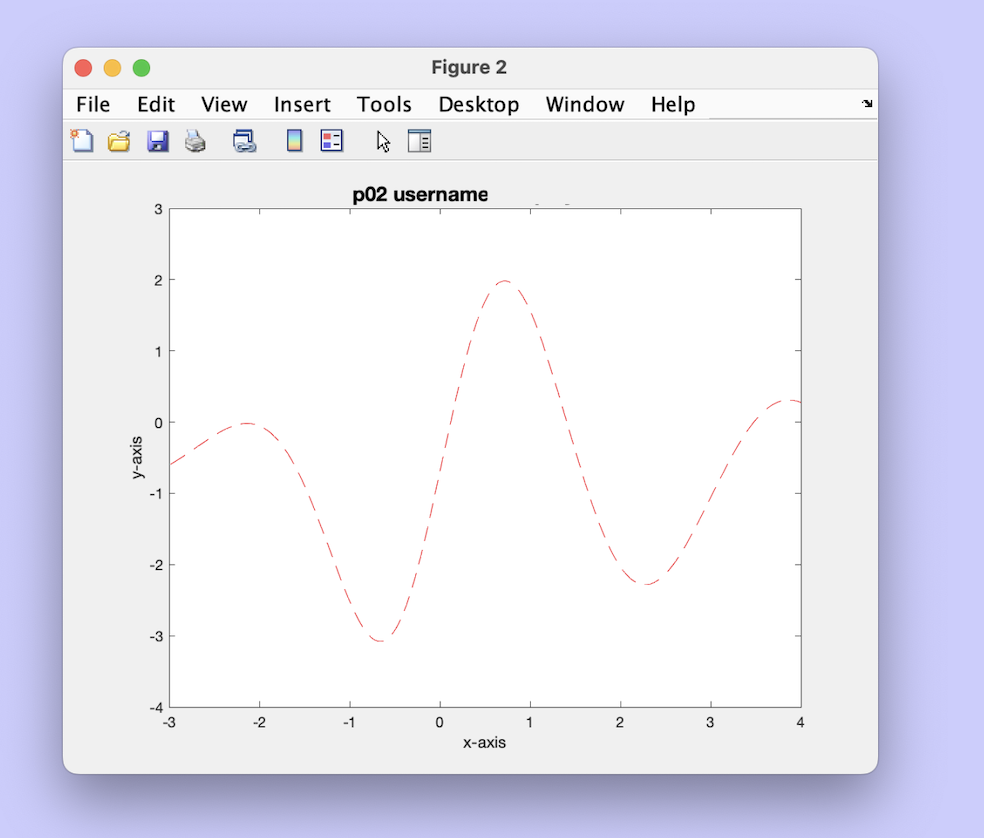Click the title 'p02 username'
The height and width of the screenshot is (838, 984).
(x=420, y=195)
